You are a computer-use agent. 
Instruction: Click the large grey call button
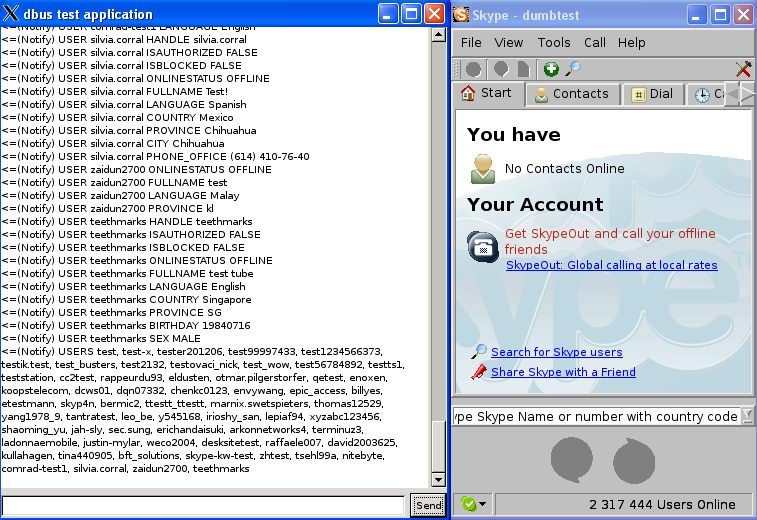pos(570,458)
